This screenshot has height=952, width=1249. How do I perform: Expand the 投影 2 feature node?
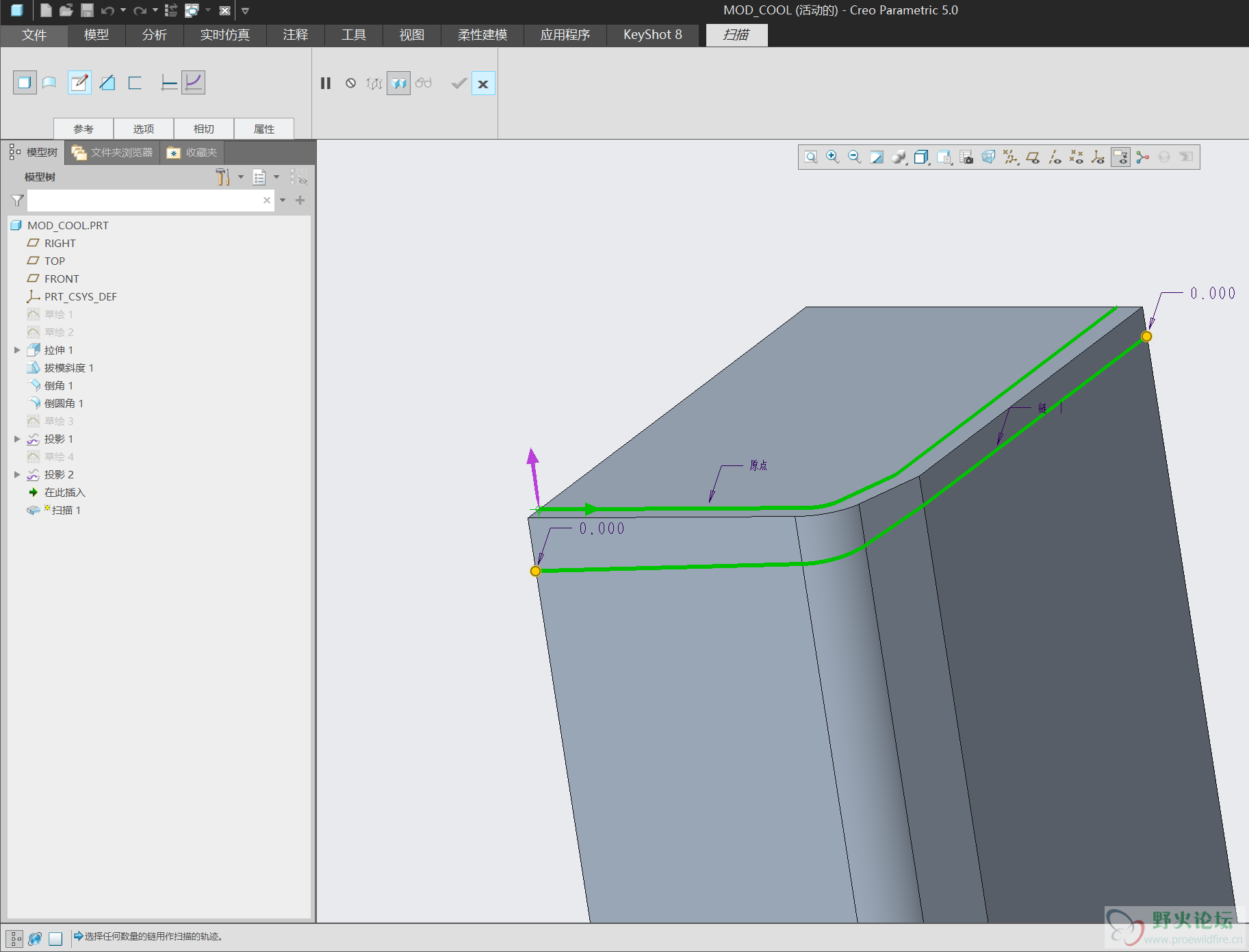coord(17,474)
